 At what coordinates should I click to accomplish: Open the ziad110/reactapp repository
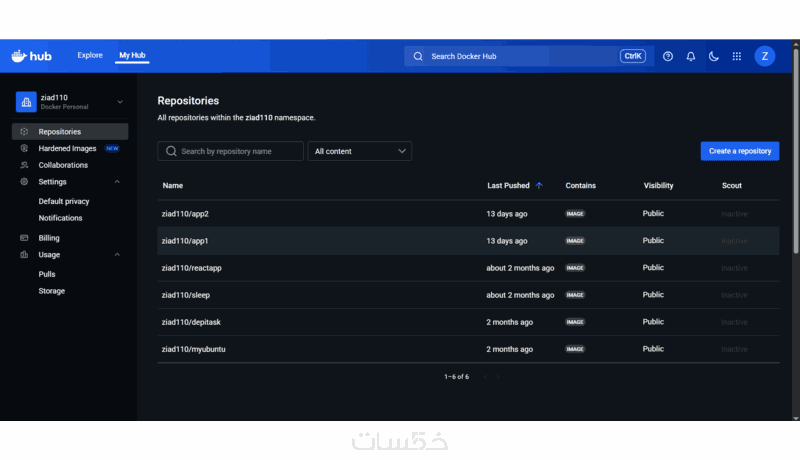pos(191,268)
